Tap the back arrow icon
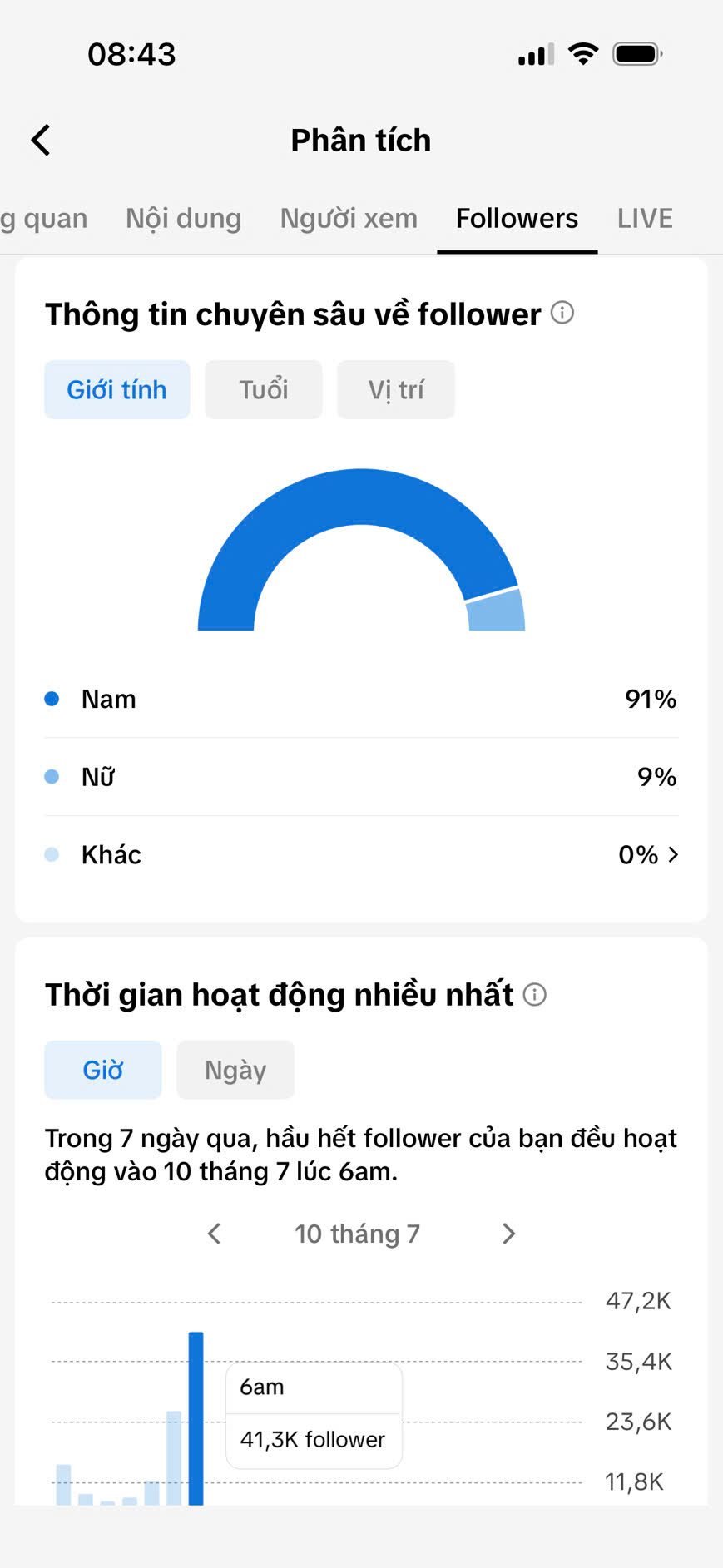 click(x=41, y=140)
